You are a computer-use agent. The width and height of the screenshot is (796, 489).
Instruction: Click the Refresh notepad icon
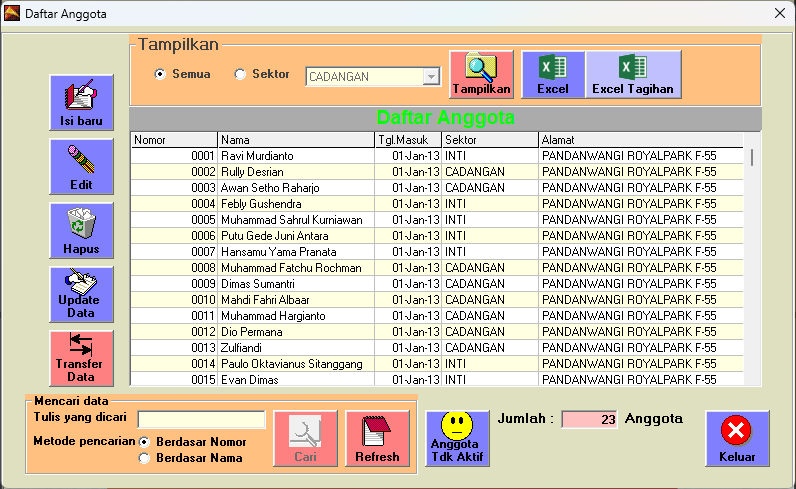(377, 438)
